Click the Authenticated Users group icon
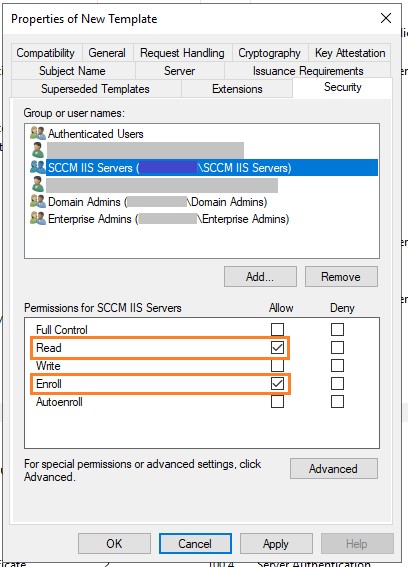This screenshot has height=567, width=408. [38, 133]
